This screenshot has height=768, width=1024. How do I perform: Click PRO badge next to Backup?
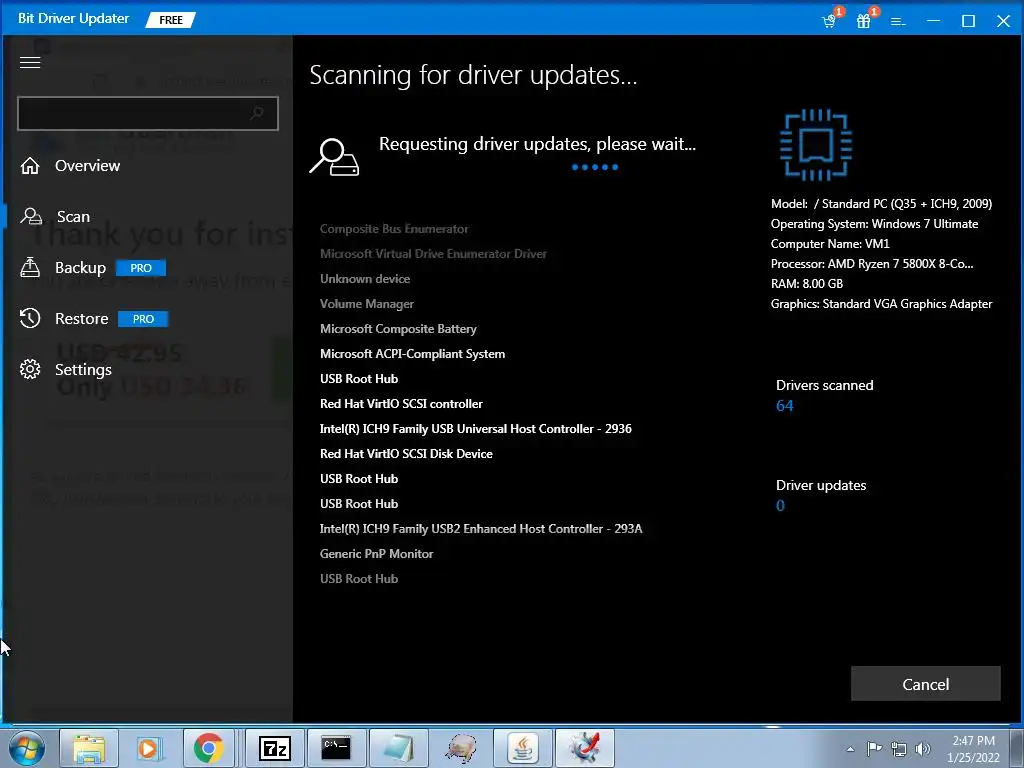pos(140,268)
